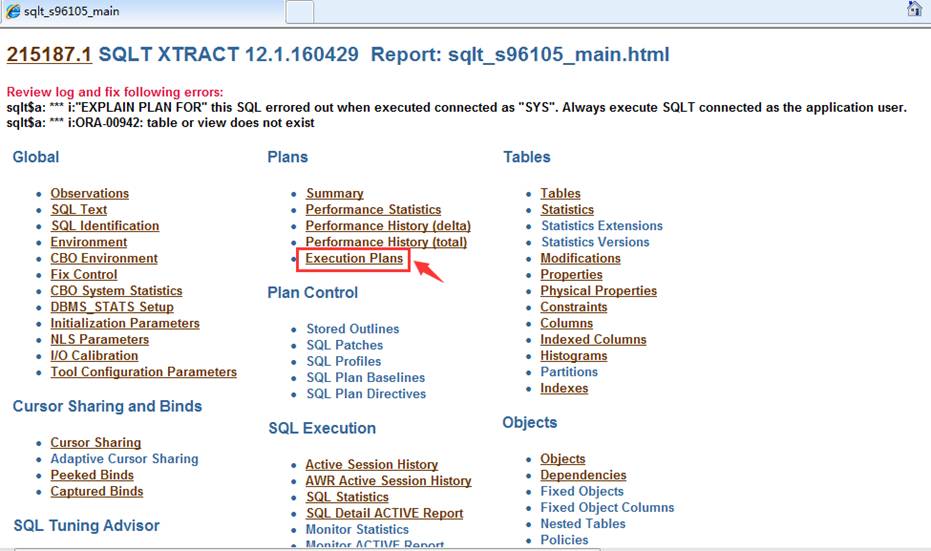This screenshot has height=551, width=931.
Task: Click Statistics Versions text
Action: pyautogui.click(x=596, y=242)
